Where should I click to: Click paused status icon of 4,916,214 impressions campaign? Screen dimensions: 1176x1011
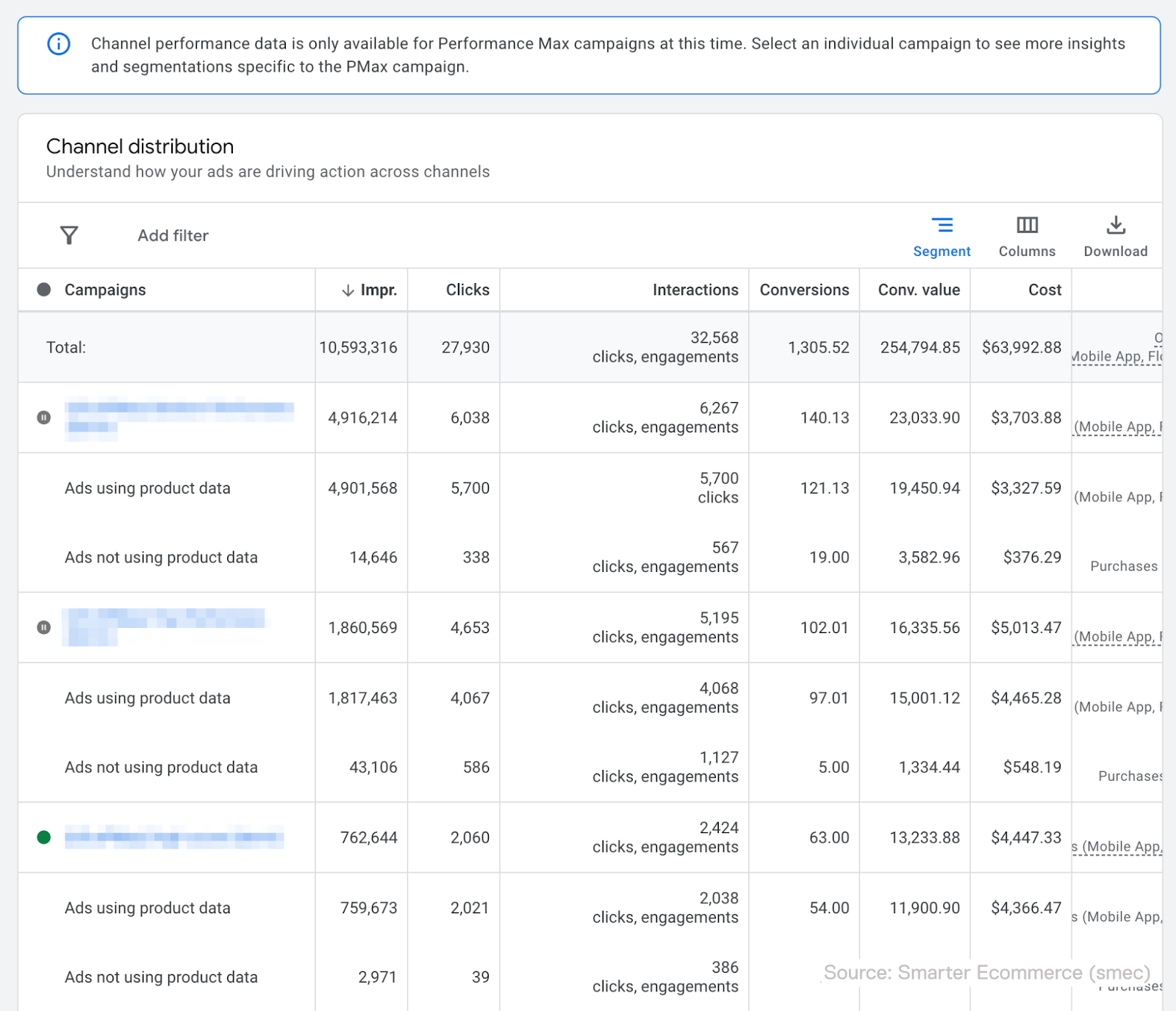pos(44,418)
